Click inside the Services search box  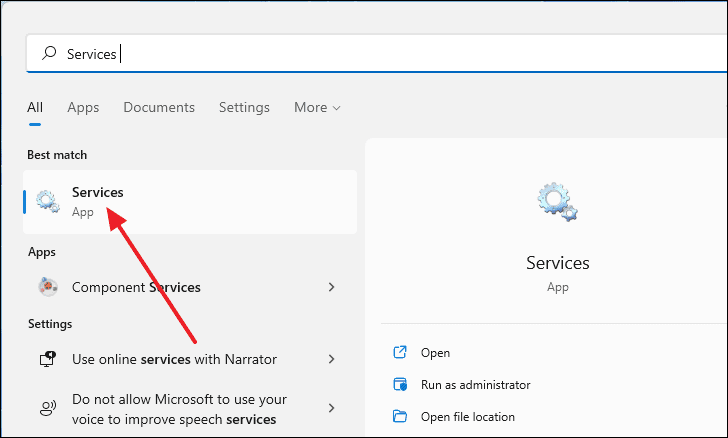pyautogui.click(x=377, y=53)
